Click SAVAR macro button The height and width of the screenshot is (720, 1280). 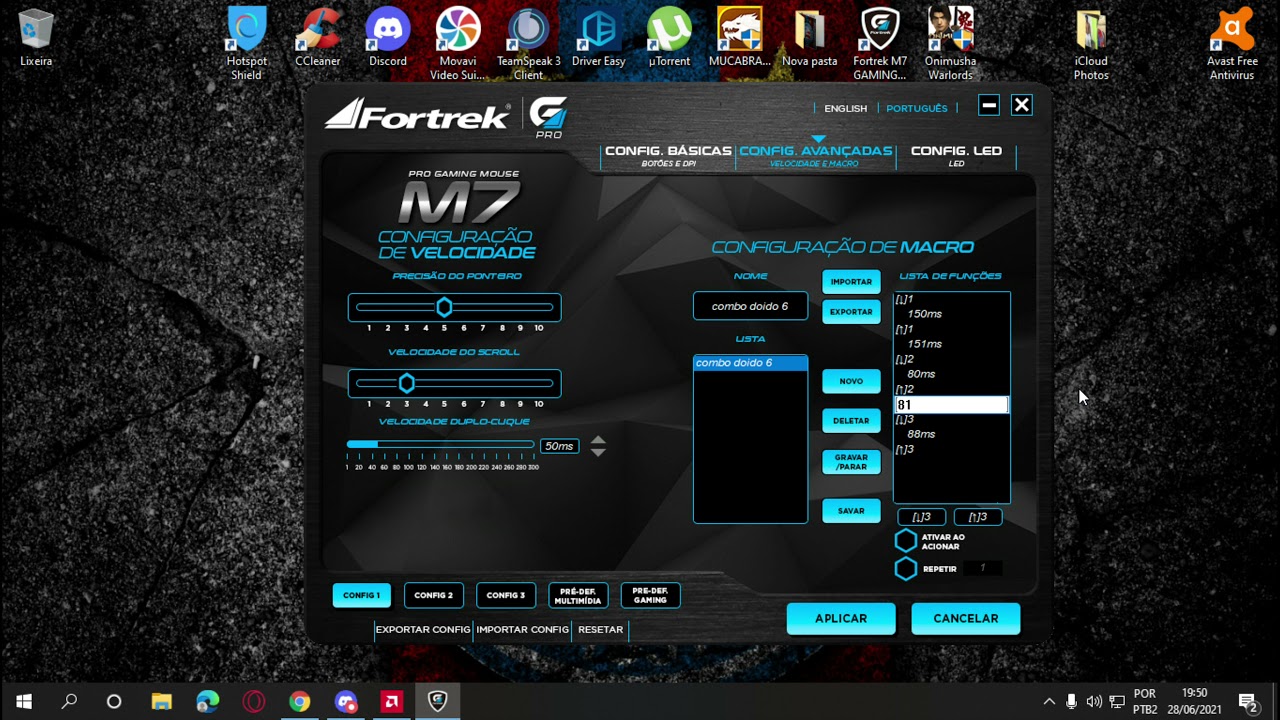pos(851,511)
